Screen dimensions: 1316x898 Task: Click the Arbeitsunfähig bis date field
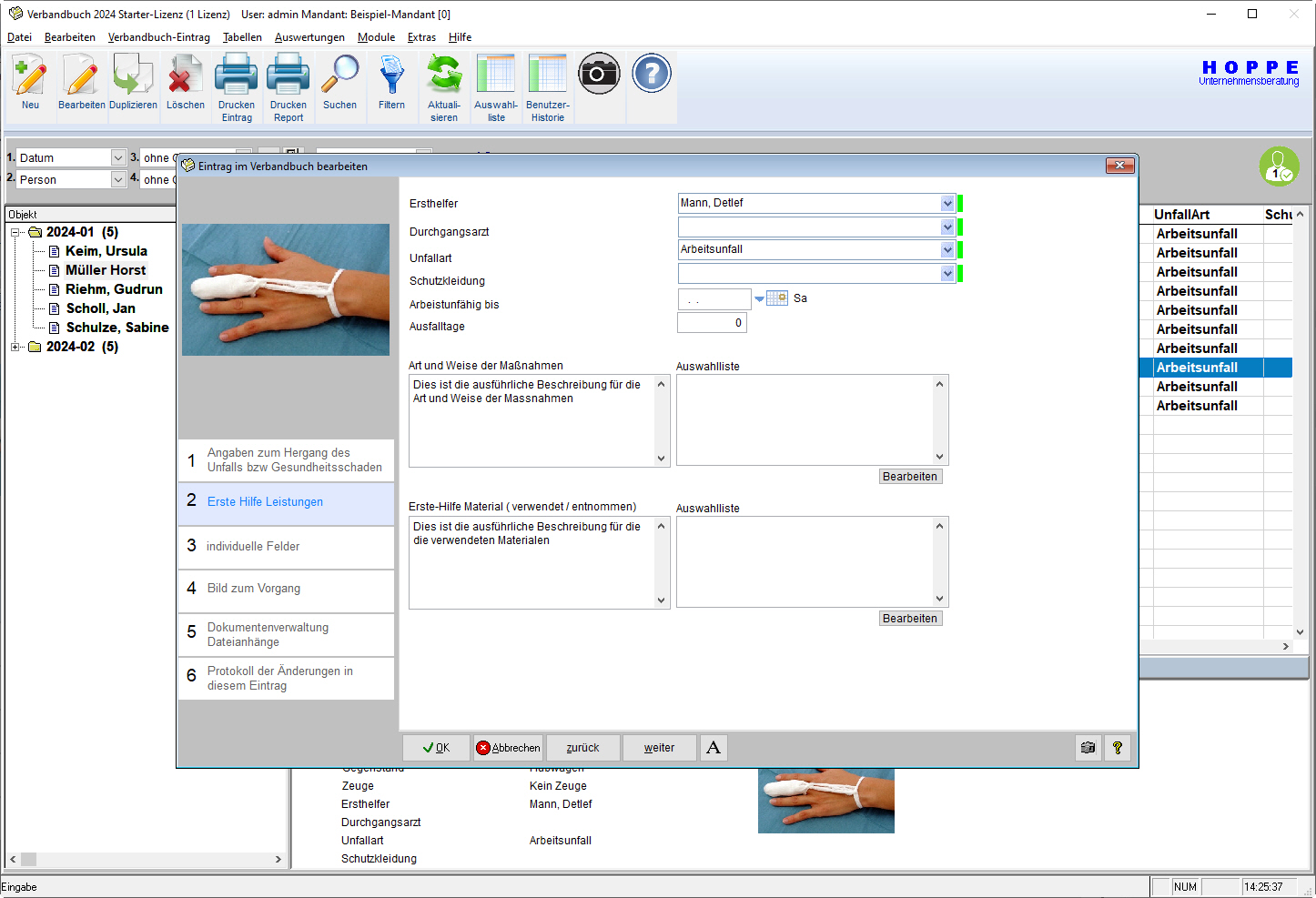(714, 298)
